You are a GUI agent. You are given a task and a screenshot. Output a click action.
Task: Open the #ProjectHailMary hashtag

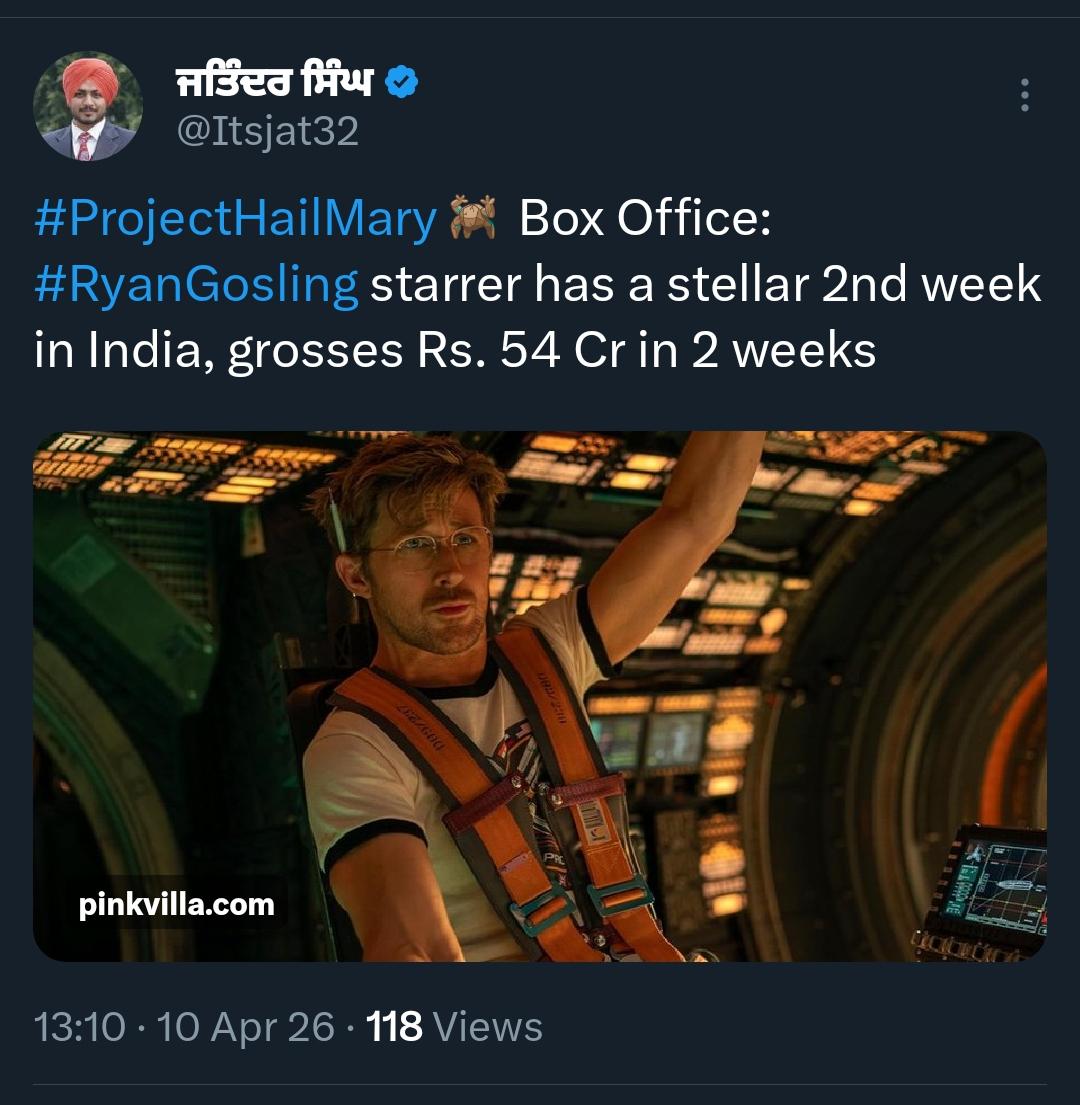click(x=236, y=220)
